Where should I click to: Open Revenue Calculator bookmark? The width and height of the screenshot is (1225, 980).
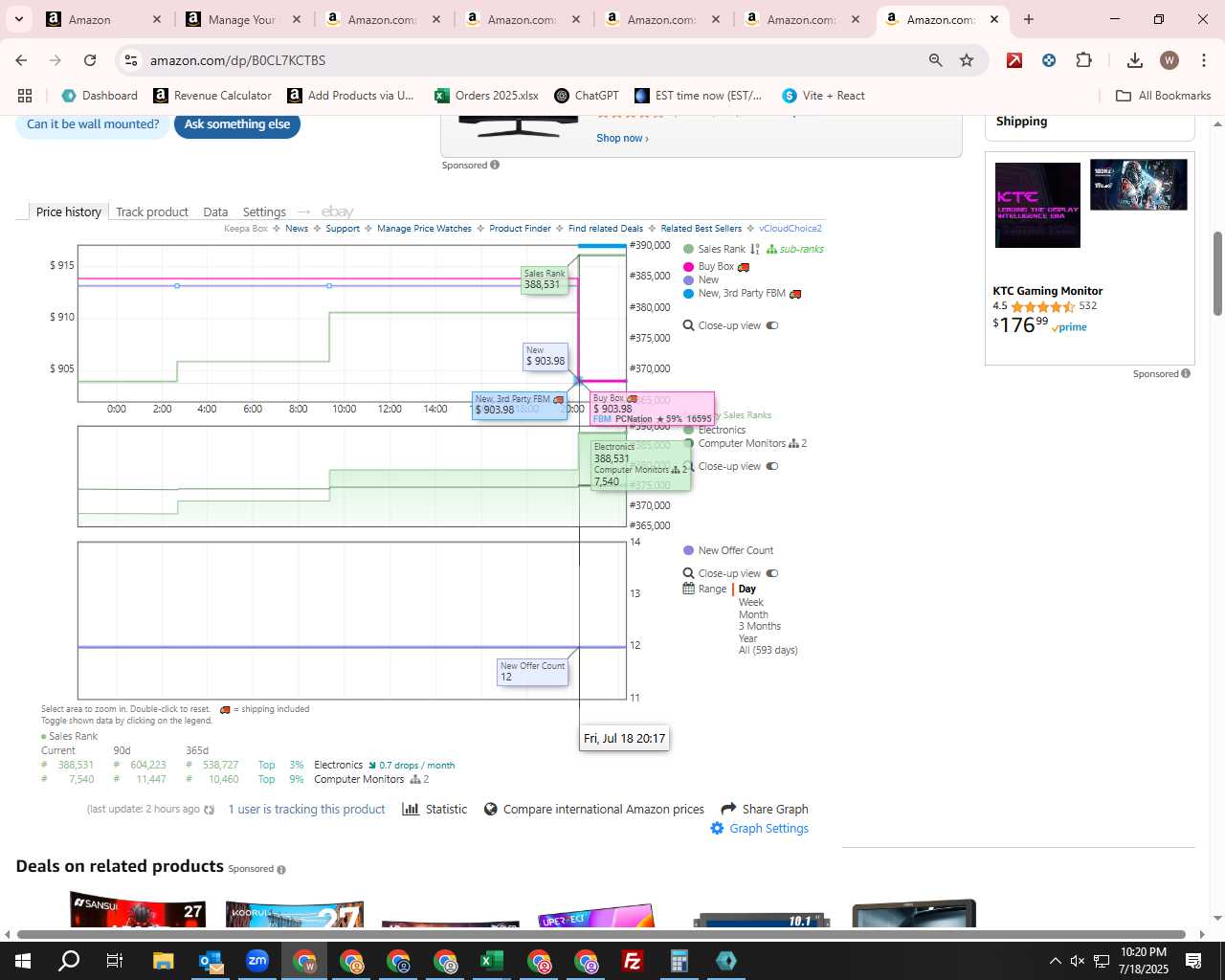click(x=212, y=96)
